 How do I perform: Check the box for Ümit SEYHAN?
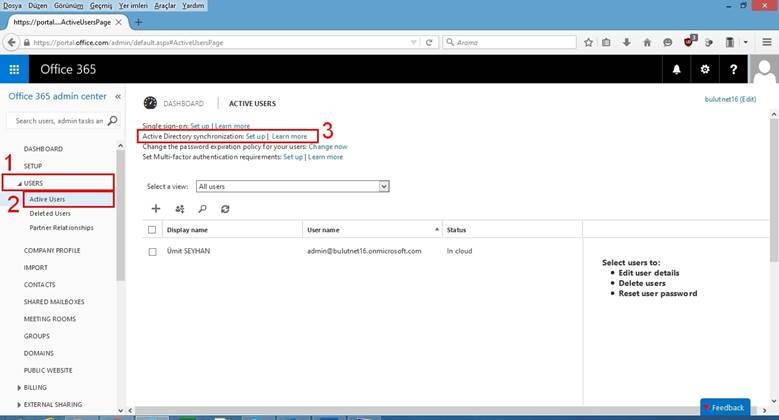point(152,252)
